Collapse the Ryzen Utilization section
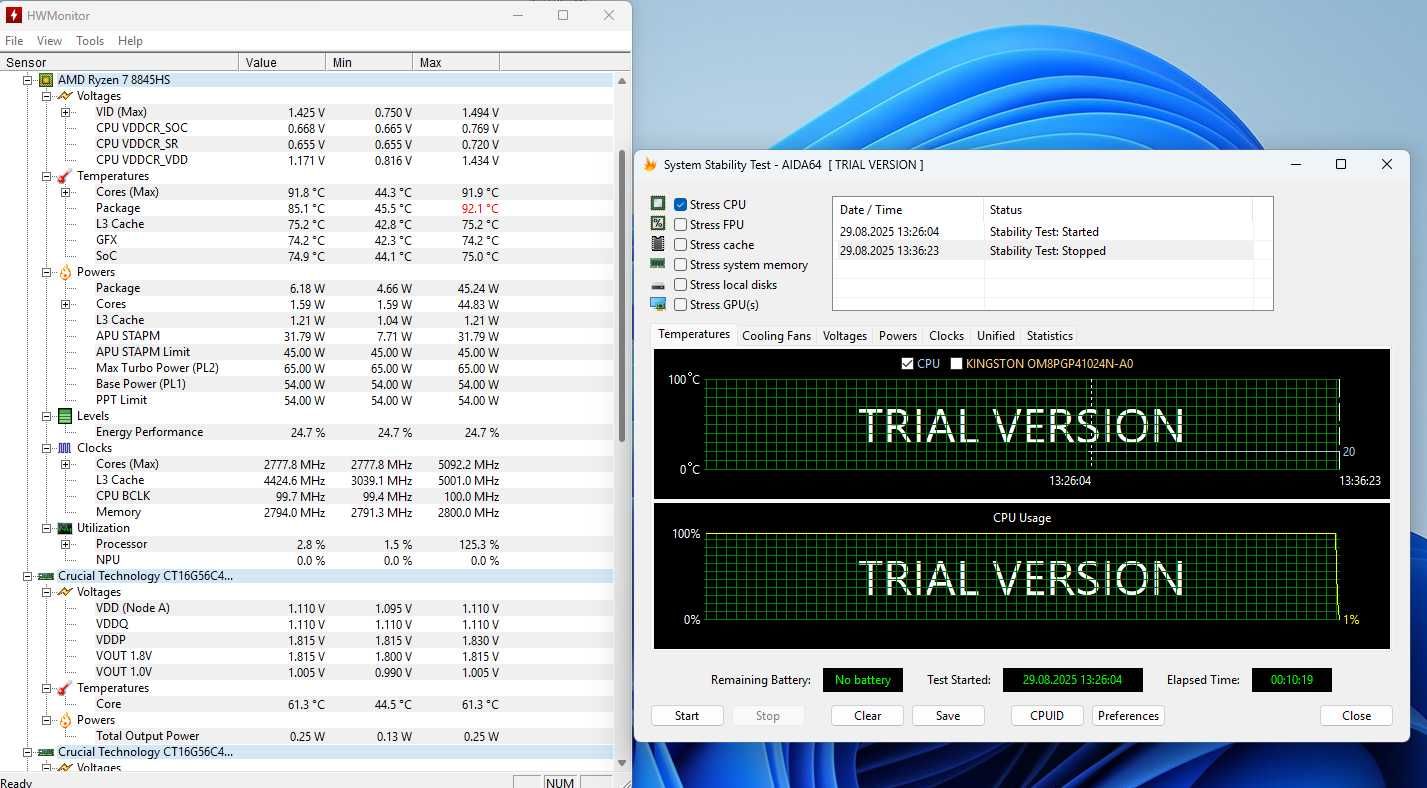This screenshot has height=788, width=1427. (x=46, y=528)
